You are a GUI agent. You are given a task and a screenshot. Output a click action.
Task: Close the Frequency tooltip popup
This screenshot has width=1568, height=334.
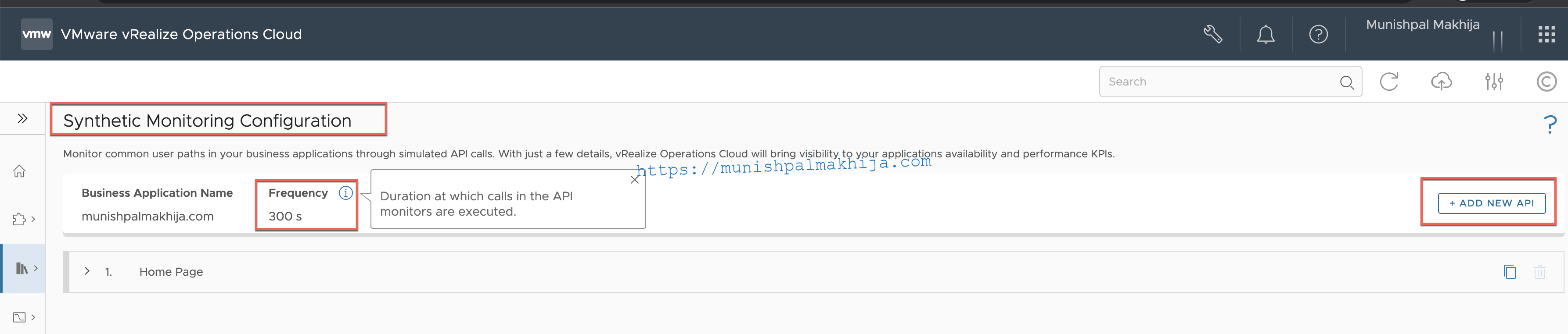point(634,180)
